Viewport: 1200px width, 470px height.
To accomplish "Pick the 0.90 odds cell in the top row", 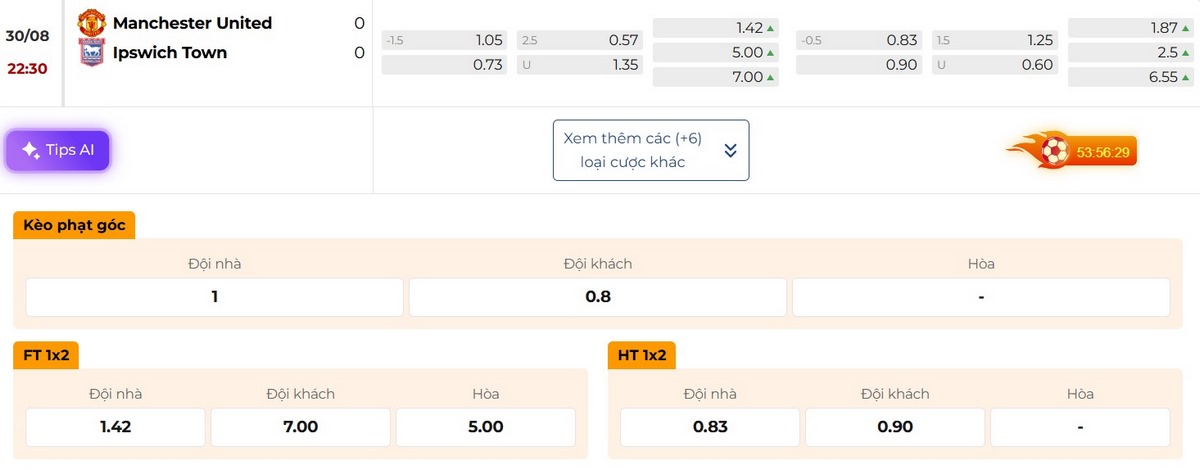I will tap(859, 64).
